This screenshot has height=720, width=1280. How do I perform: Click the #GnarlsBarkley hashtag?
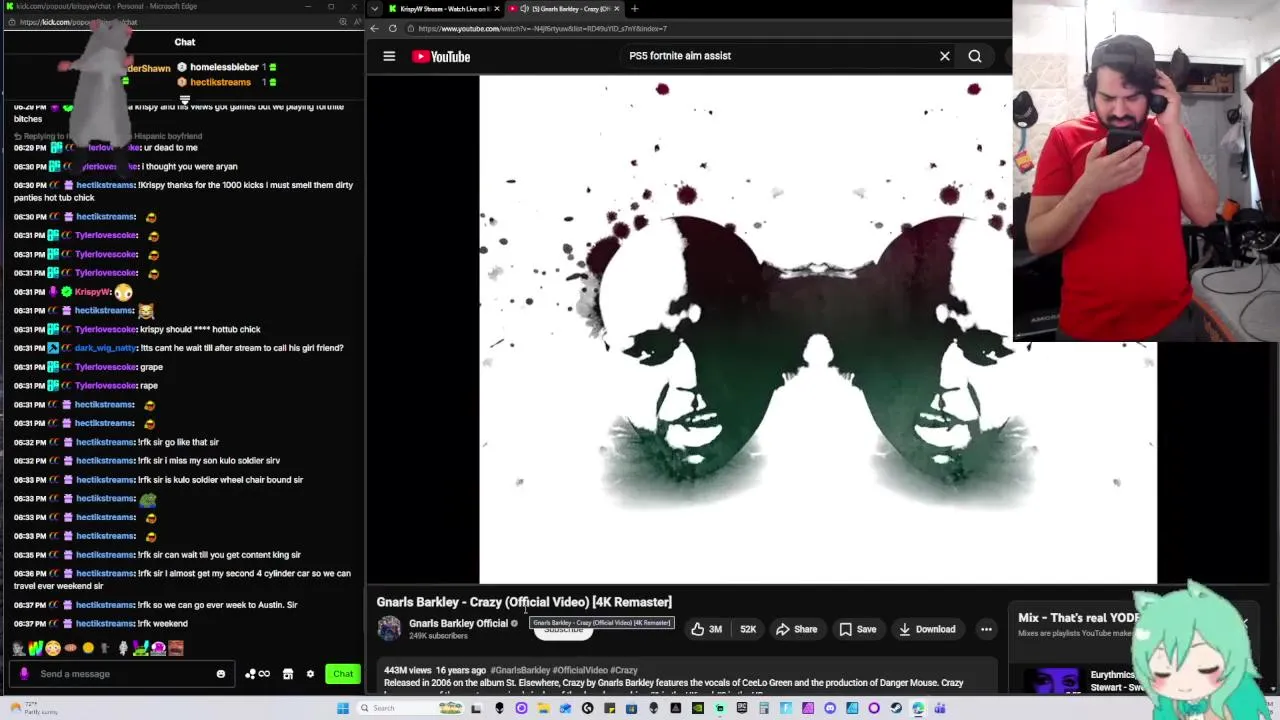point(520,670)
